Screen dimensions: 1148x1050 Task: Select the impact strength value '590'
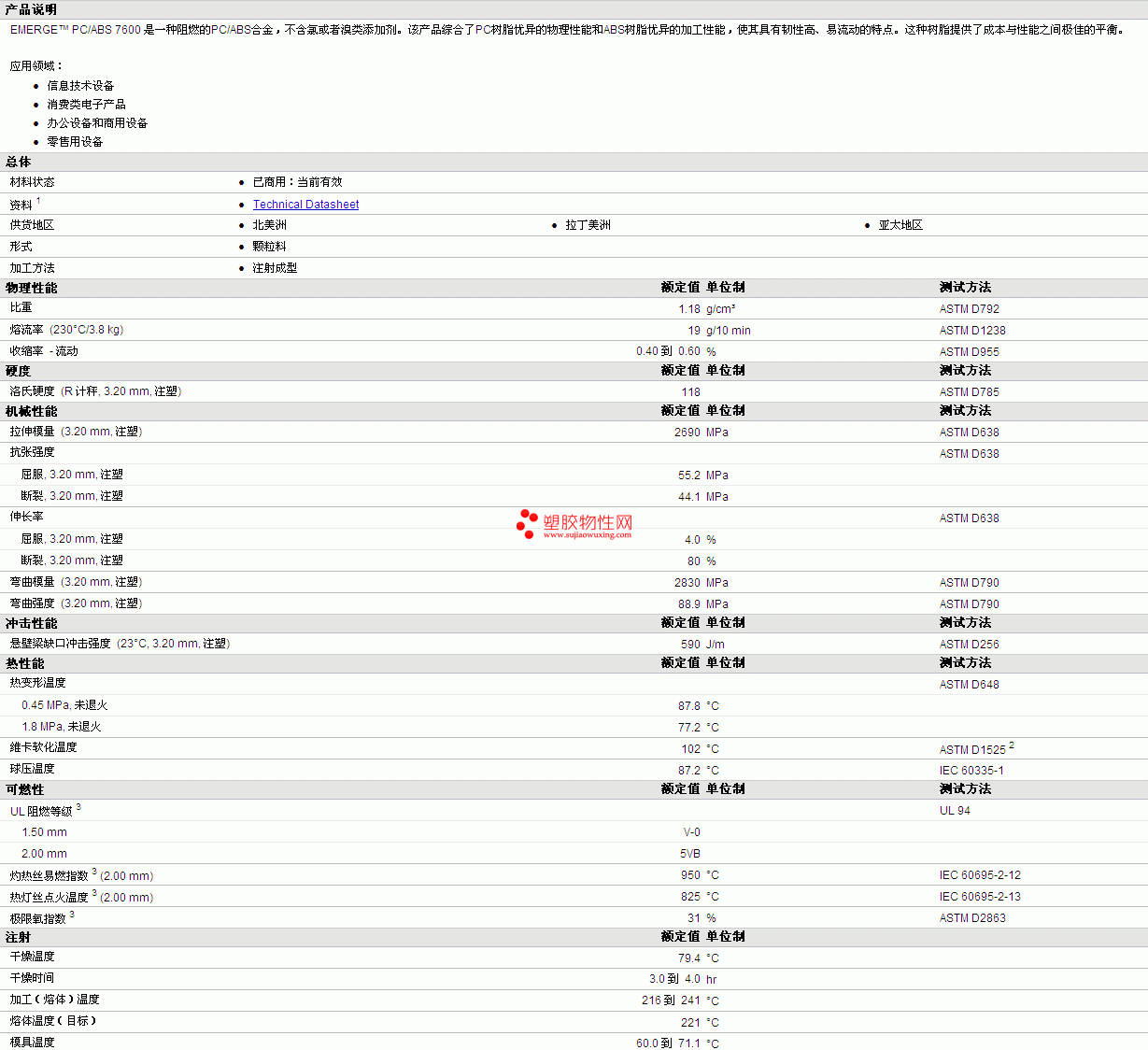(691, 645)
